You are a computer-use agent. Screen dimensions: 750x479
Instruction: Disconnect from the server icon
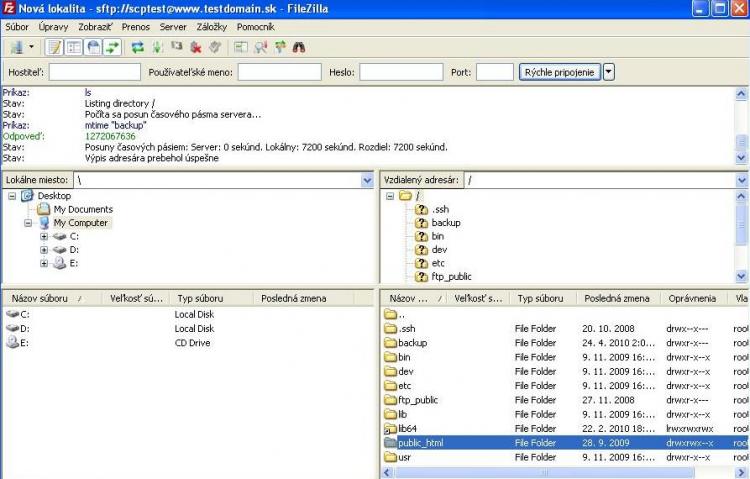196,47
